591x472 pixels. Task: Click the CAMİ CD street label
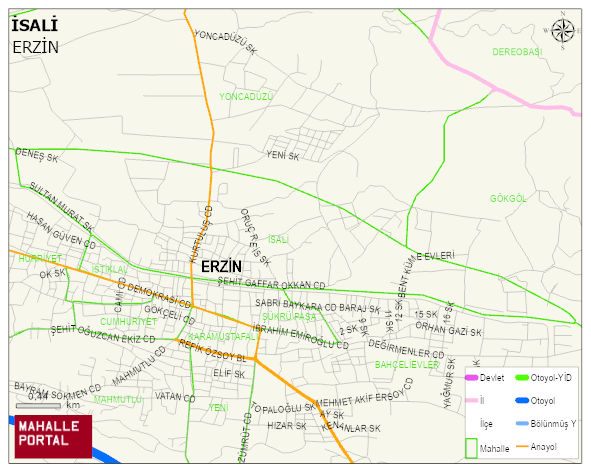(x=120, y=295)
